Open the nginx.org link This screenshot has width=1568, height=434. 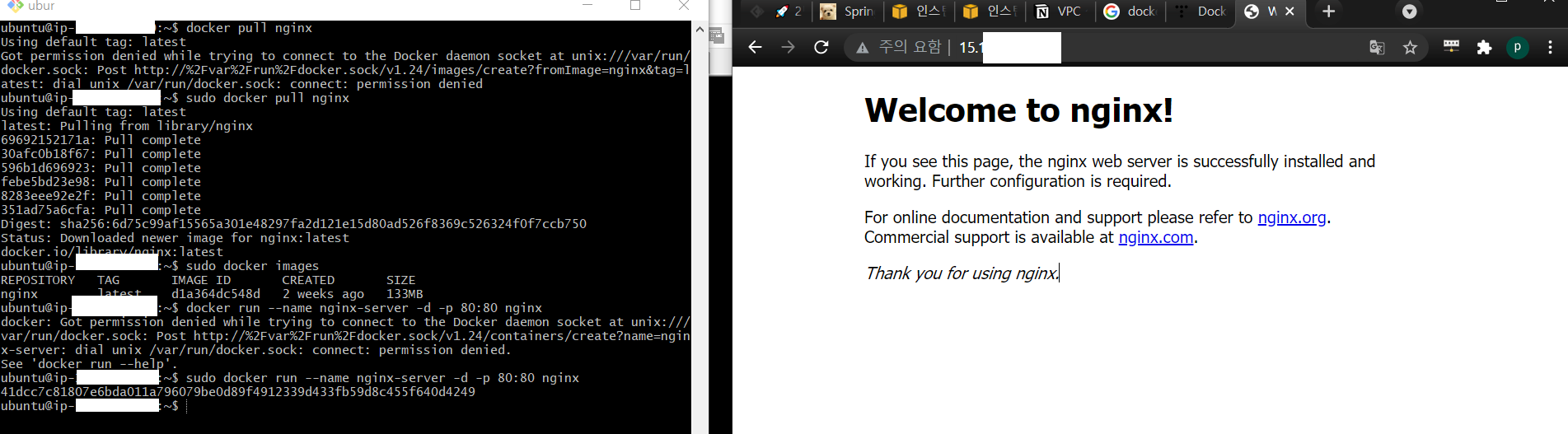click(1291, 217)
